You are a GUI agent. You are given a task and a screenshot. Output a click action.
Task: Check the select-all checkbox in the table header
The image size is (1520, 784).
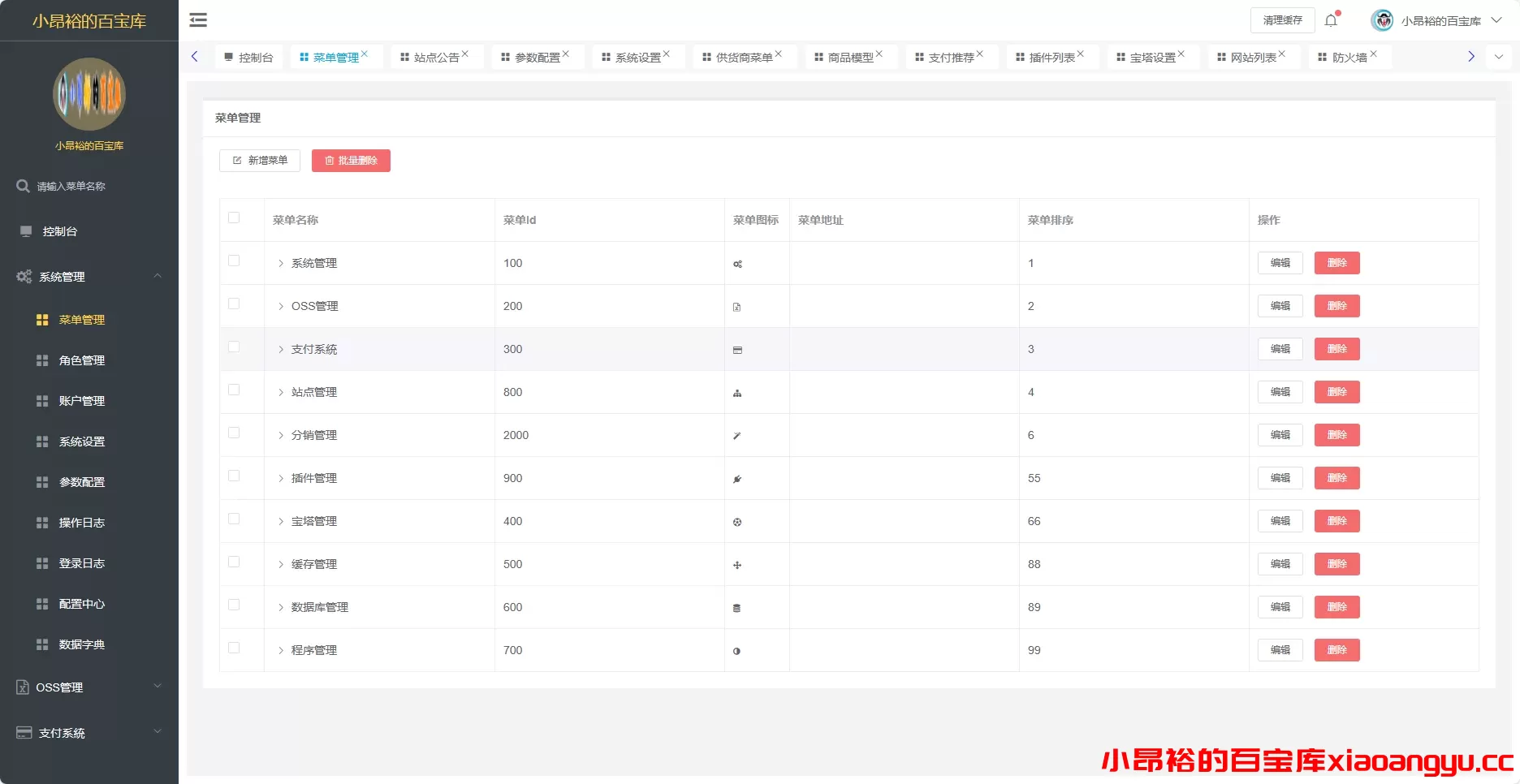(234, 218)
